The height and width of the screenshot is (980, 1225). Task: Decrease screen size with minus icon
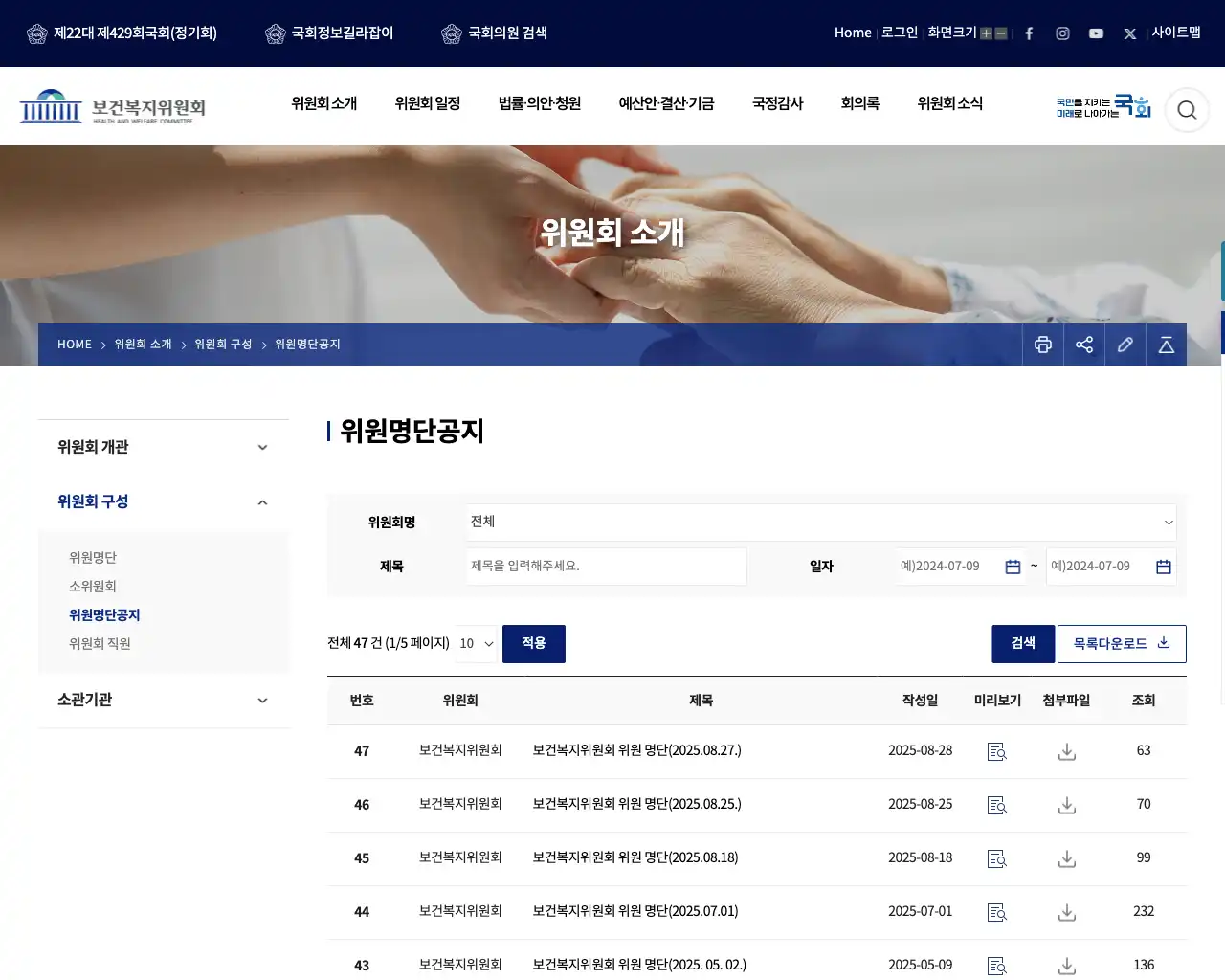click(x=1001, y=33)
